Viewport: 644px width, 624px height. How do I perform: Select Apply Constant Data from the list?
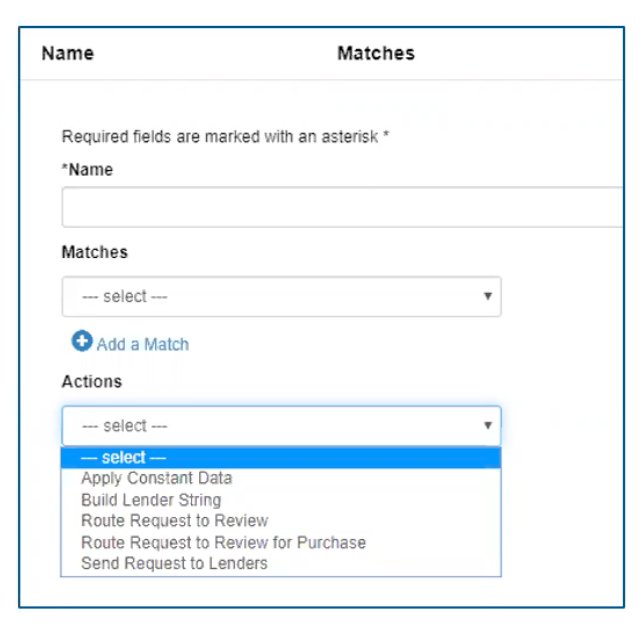[156, 478]
